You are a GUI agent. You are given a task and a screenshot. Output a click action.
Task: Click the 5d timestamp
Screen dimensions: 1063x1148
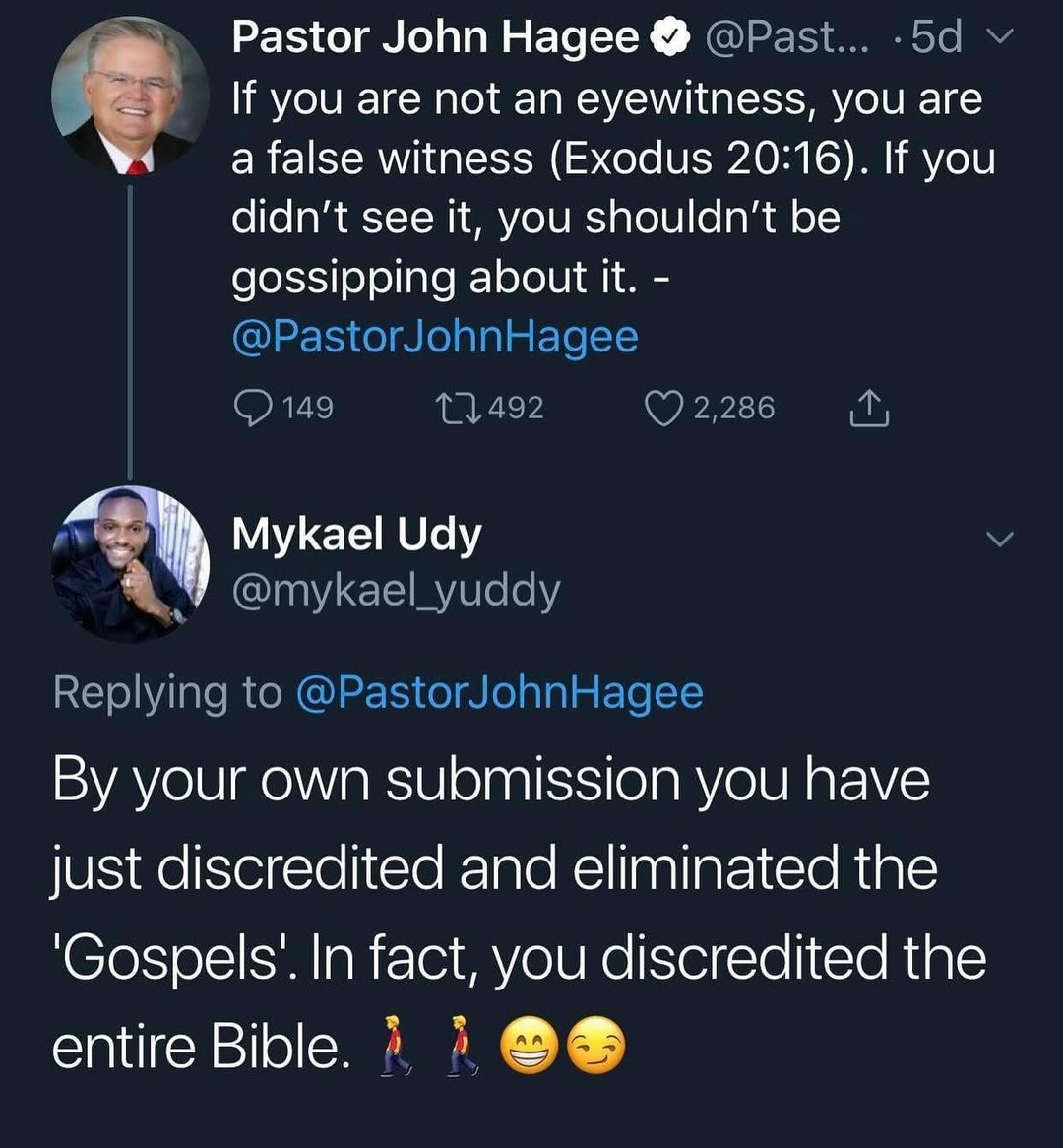click(936, 38)
